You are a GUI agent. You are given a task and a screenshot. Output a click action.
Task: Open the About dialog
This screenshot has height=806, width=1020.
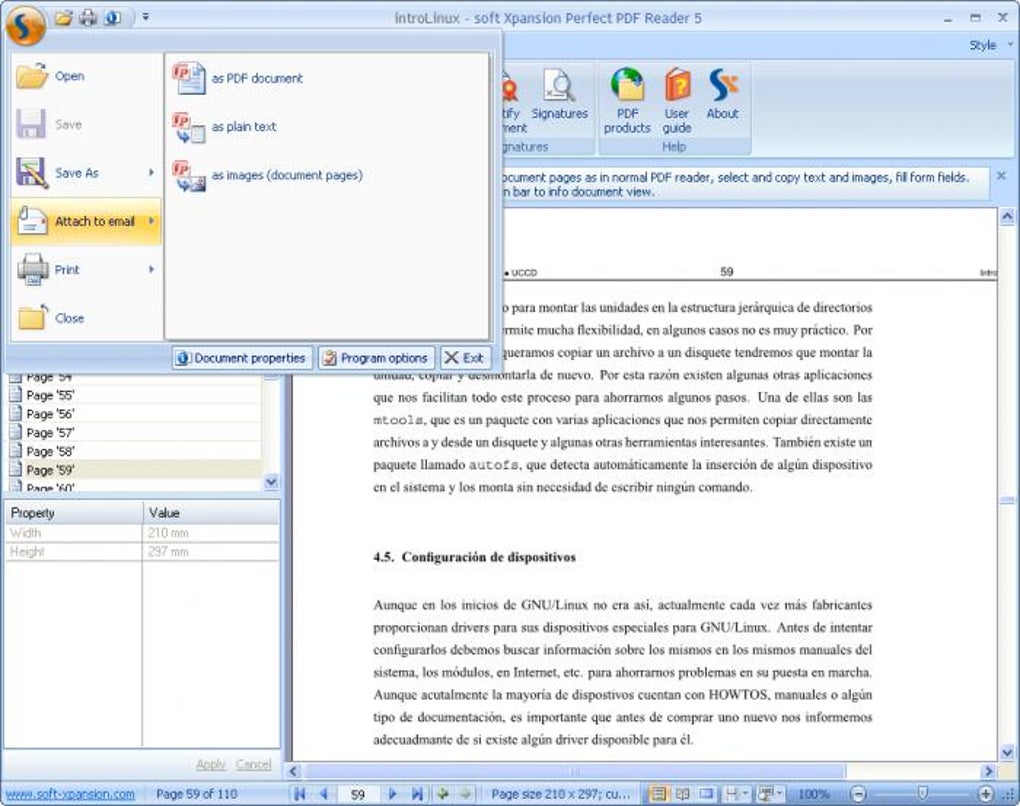723,95
